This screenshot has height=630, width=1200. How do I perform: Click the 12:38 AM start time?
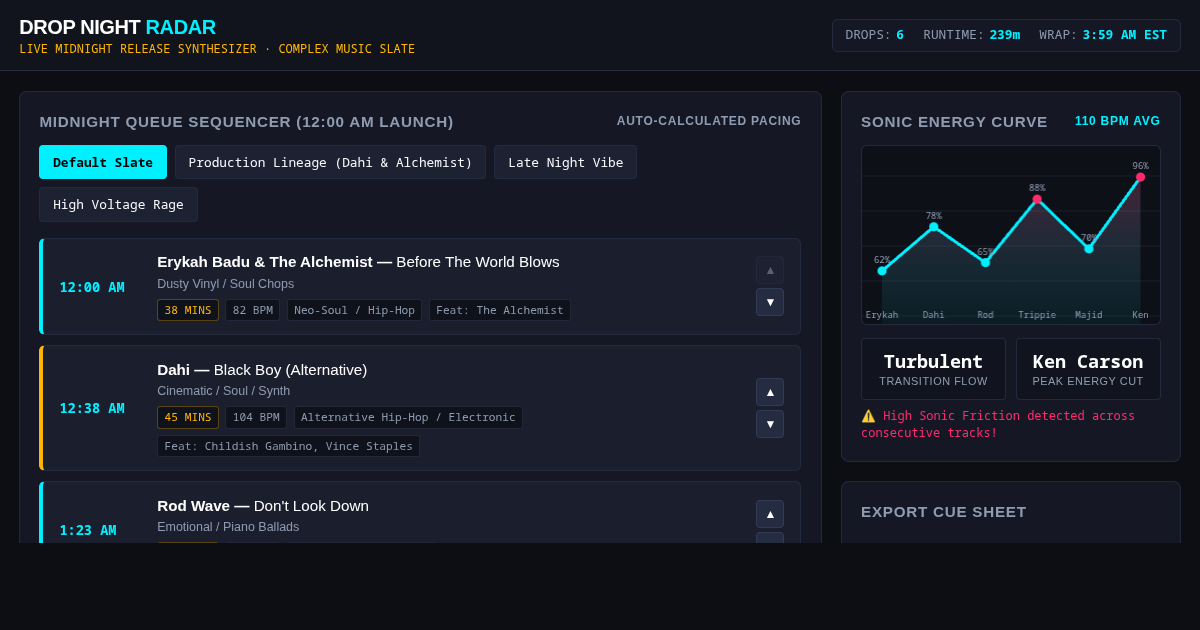tap(92, 408)
